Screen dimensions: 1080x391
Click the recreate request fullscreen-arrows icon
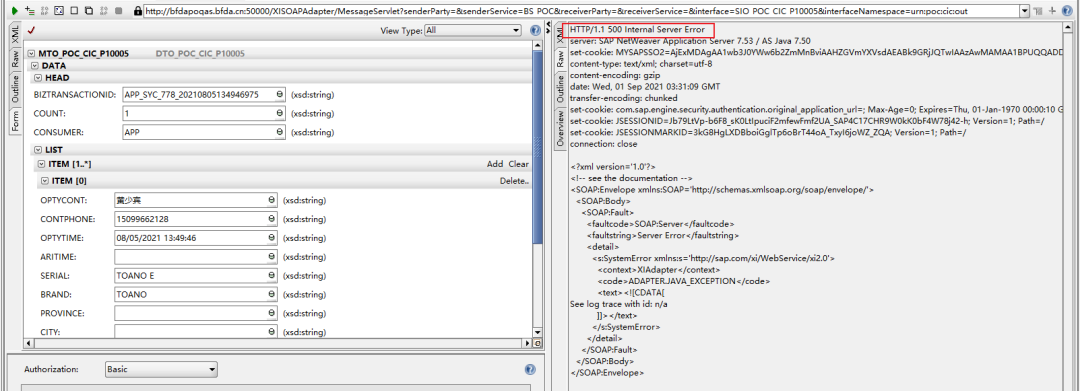click(59, 11)
